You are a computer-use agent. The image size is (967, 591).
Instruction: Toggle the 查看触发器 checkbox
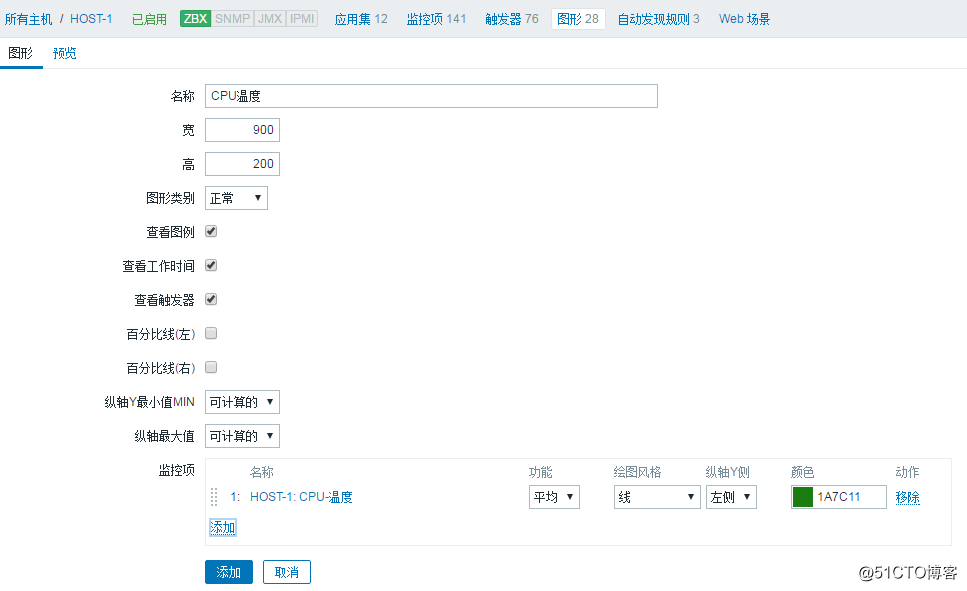(x=211, y=299)
